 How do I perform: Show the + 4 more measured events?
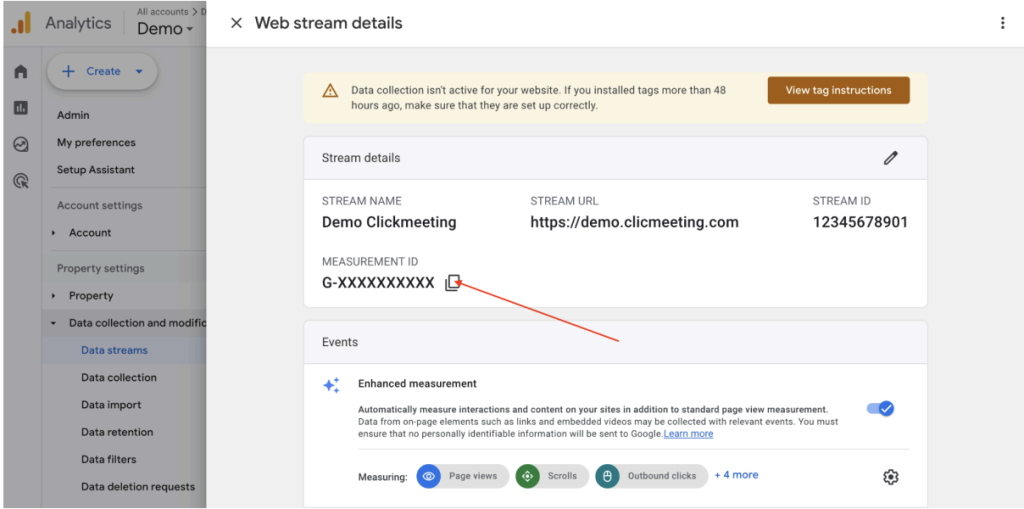736,475
